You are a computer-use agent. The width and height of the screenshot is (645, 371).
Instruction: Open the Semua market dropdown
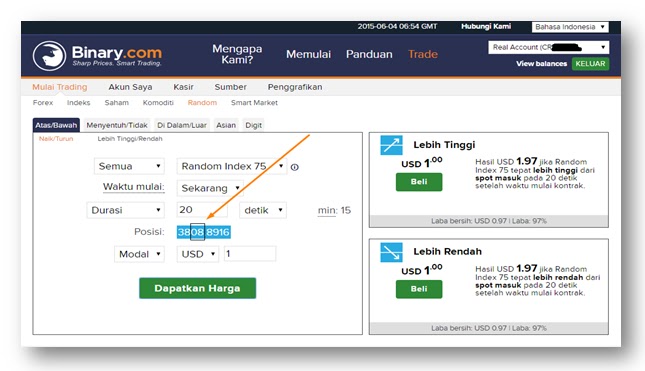click(x=129, y=166)
